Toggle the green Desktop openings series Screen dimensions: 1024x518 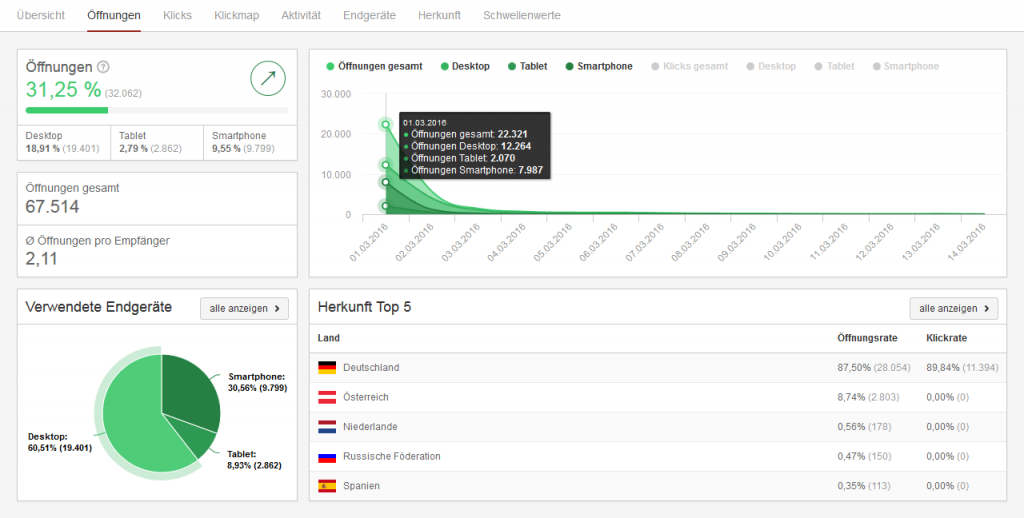pos(465,66)
